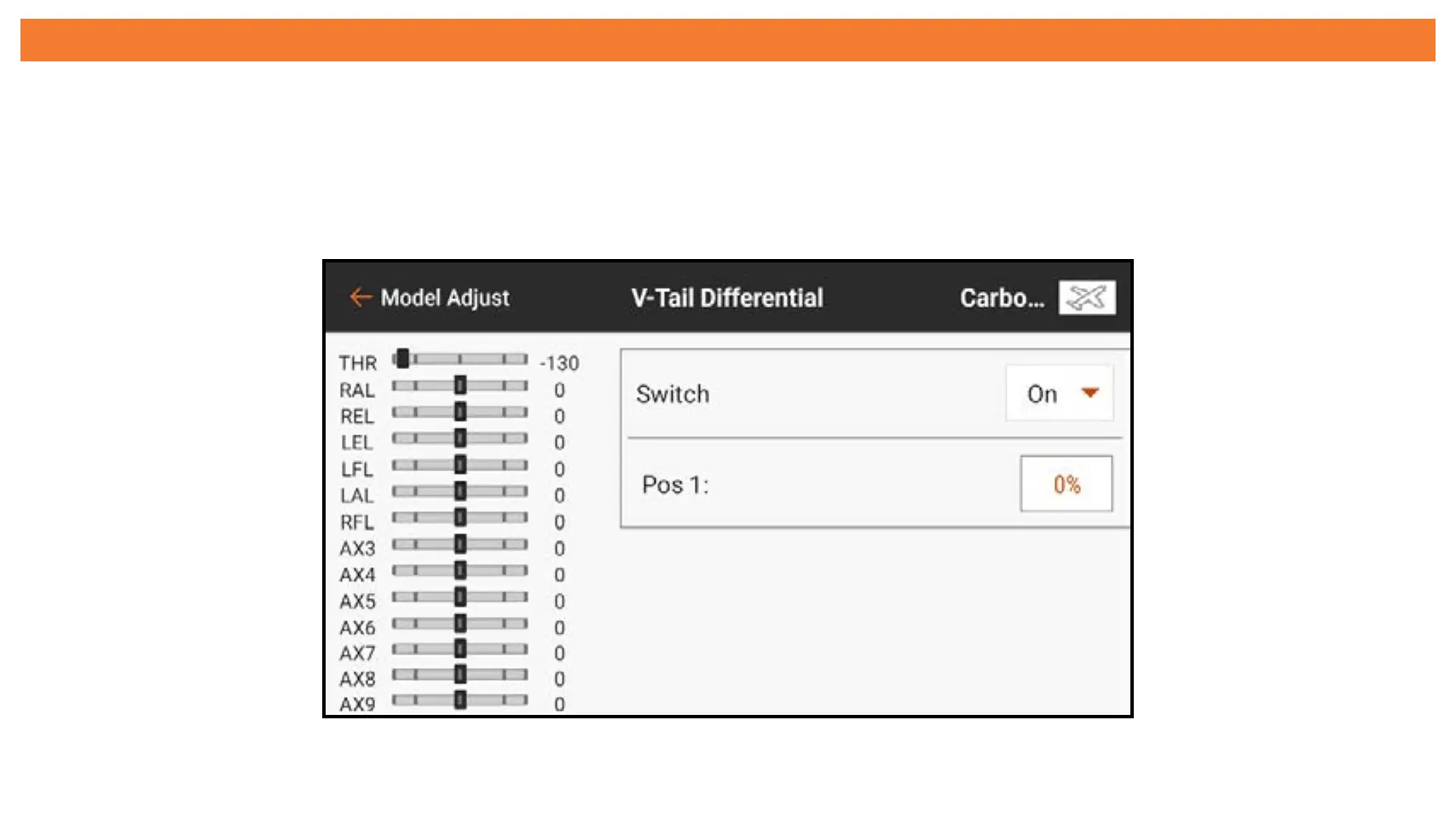Select the AX7 channel slider
The image size is (1456, 818).
point(460,649)
